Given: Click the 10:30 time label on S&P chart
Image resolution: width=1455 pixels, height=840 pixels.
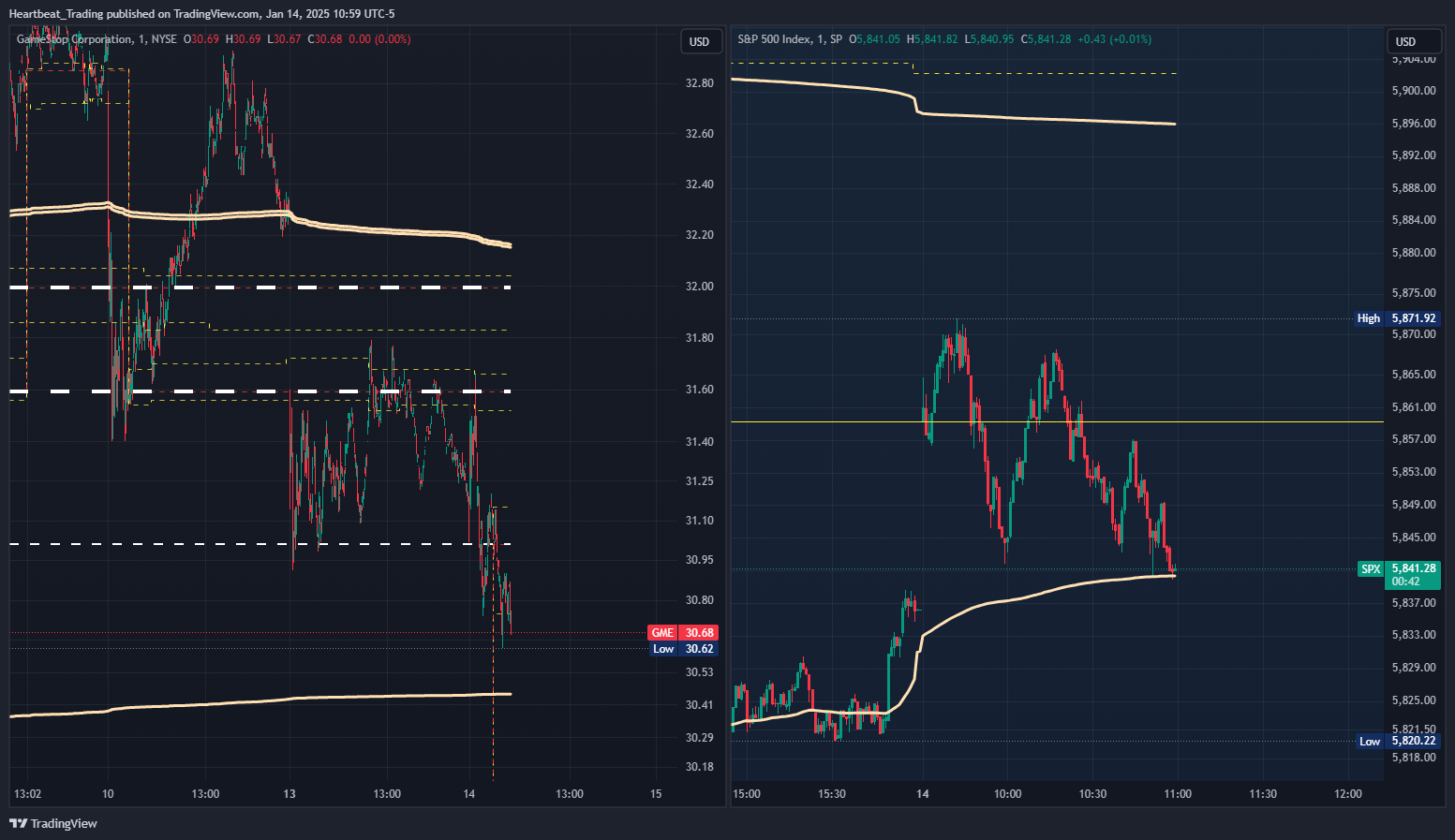Looking at the screenshot, I should click(x=1092, y=794).
